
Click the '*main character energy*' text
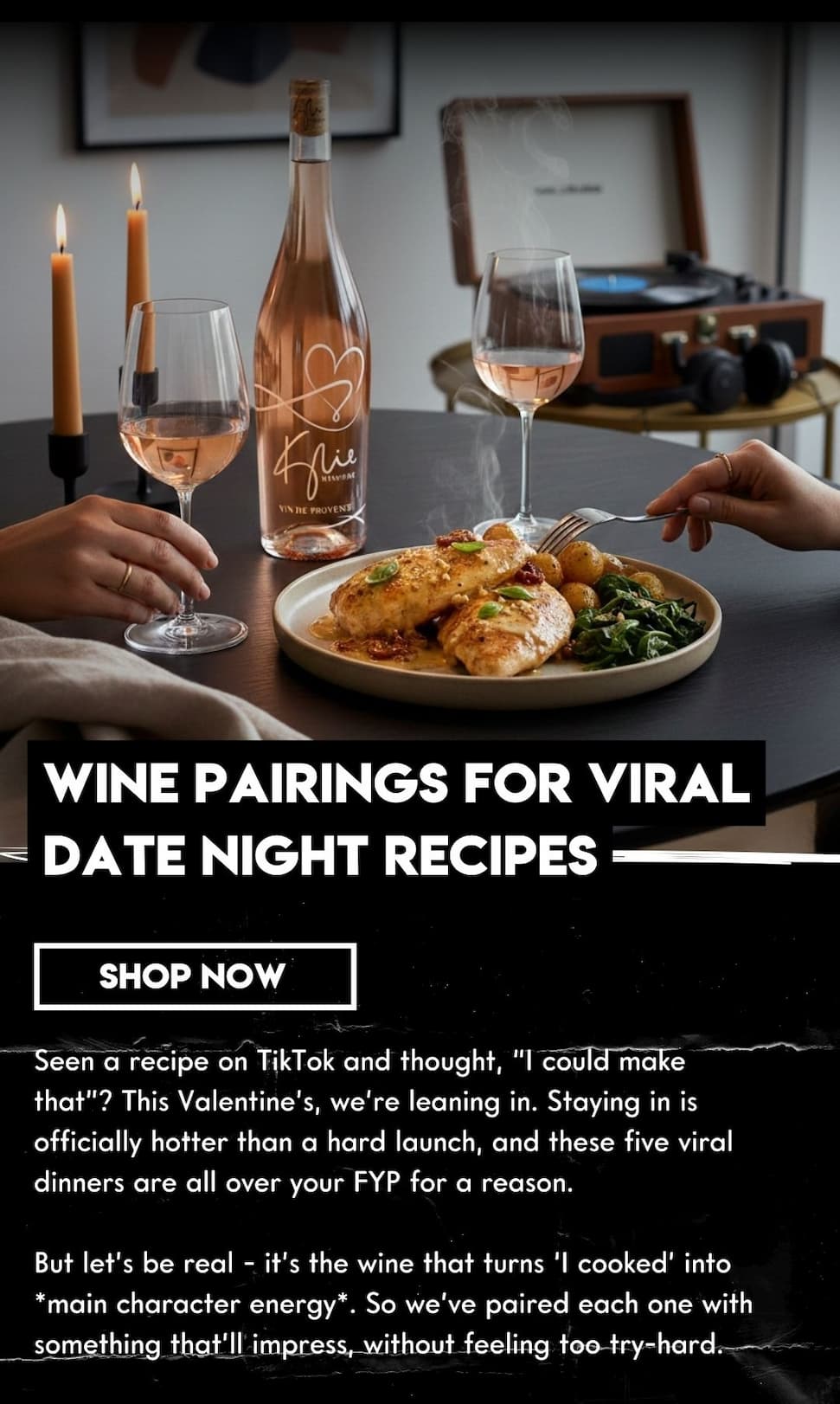[x=196, y=1304]
